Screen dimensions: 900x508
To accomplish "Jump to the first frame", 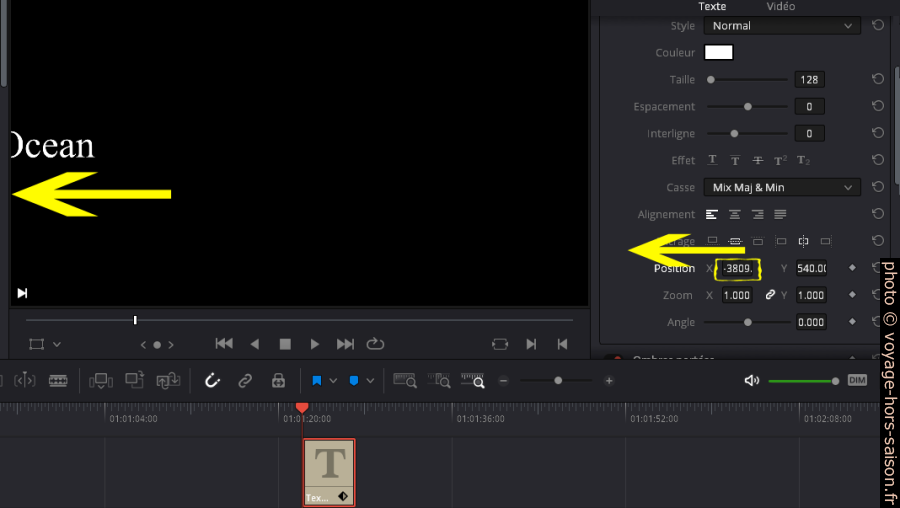I will [x=224, y=344].
